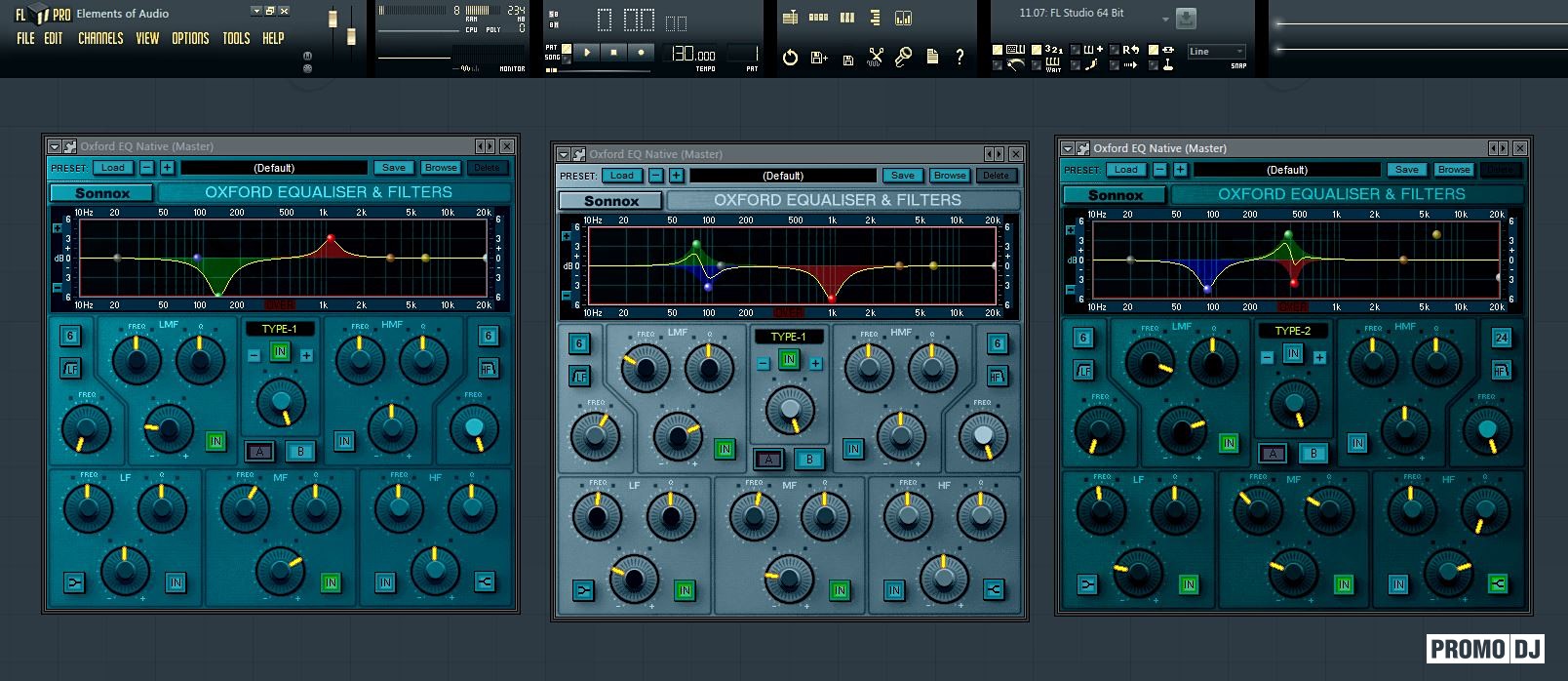Enable HMF band IN button in leftmost EQ
The image size is (1568, 681).
344,441
